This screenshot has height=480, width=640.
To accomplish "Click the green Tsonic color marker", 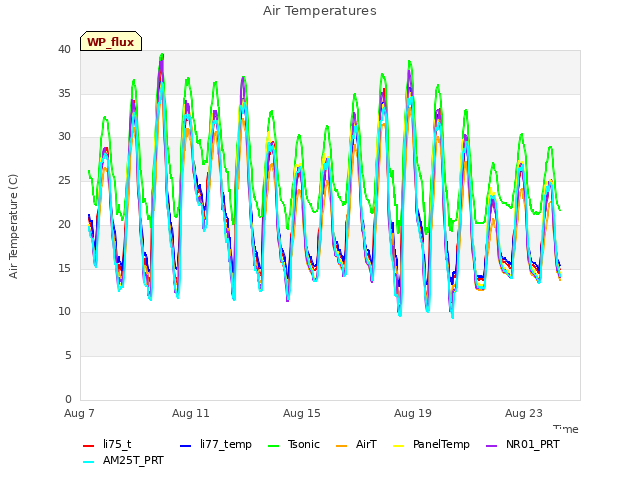I will tap(273, 446).
